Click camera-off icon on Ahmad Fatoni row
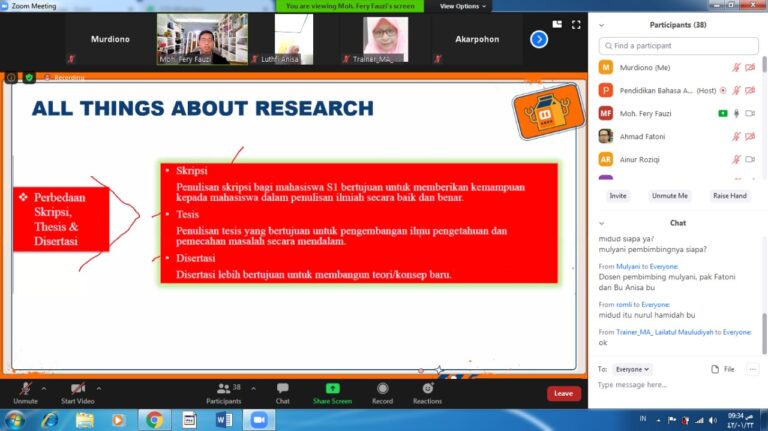This screenshot has width=768, height=431. coord(750,137)
